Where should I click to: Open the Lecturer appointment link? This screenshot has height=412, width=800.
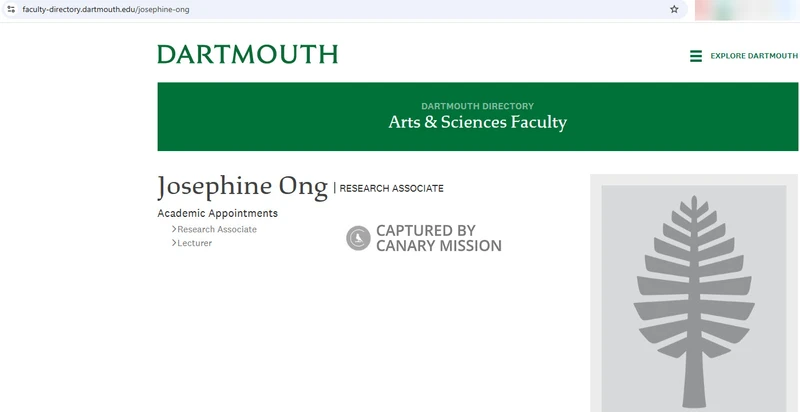tap(195, 243)
